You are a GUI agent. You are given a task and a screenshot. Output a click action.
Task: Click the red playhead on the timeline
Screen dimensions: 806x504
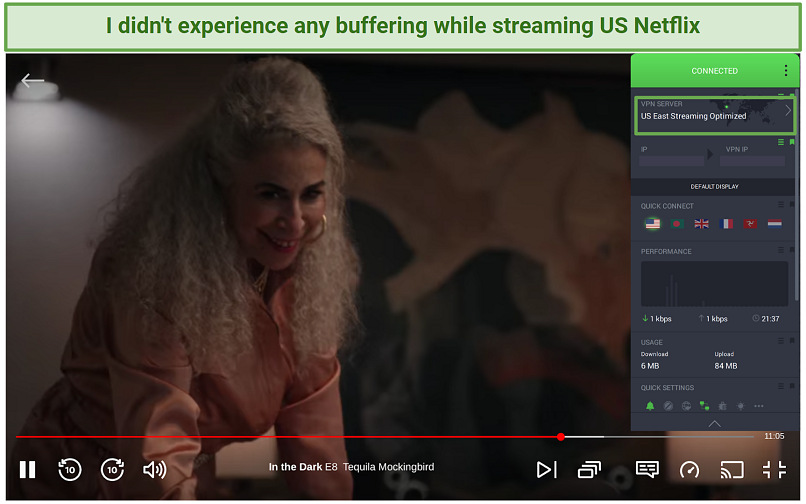pos(561,437)
